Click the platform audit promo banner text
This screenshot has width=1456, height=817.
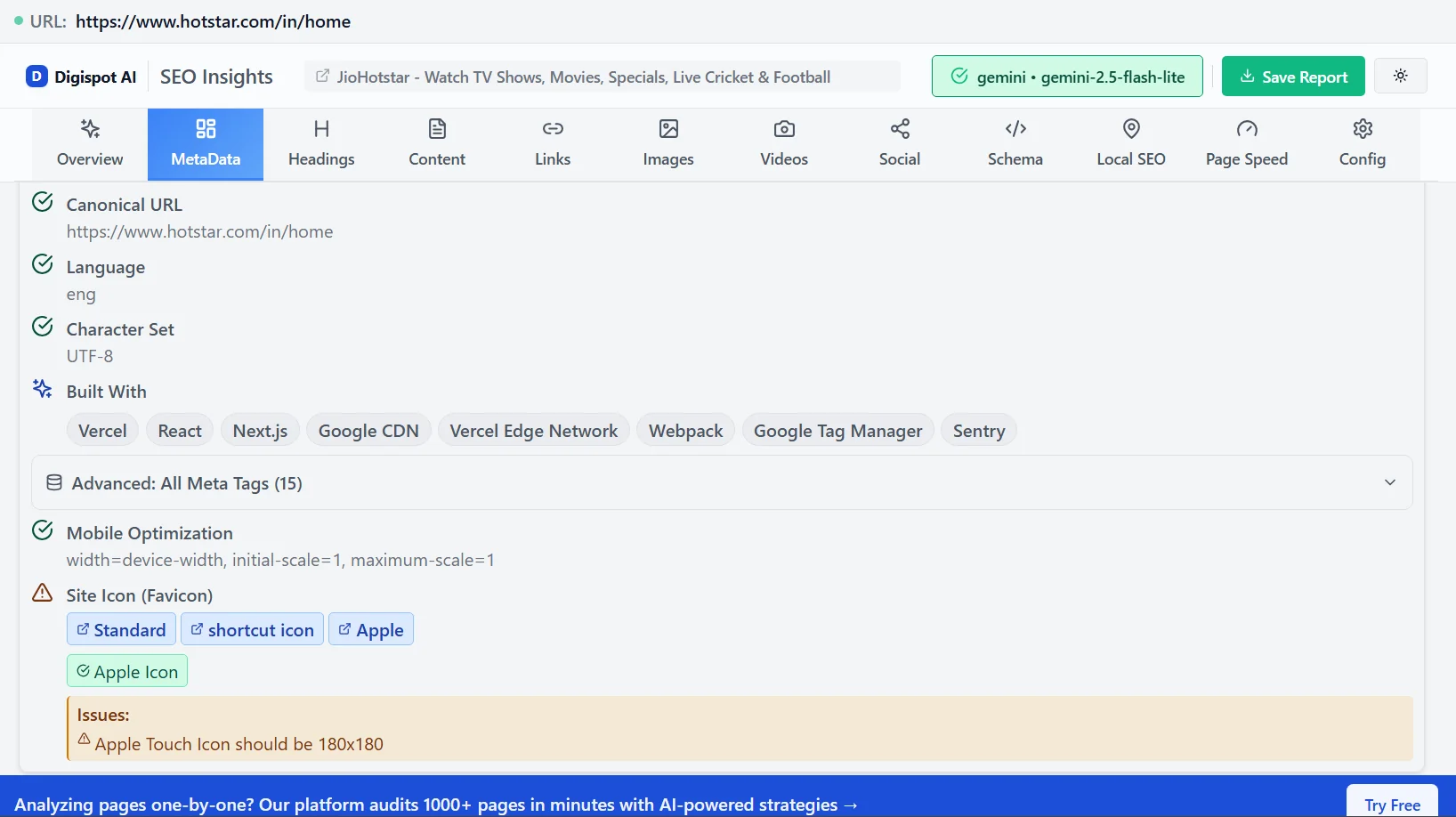(436, 805)
